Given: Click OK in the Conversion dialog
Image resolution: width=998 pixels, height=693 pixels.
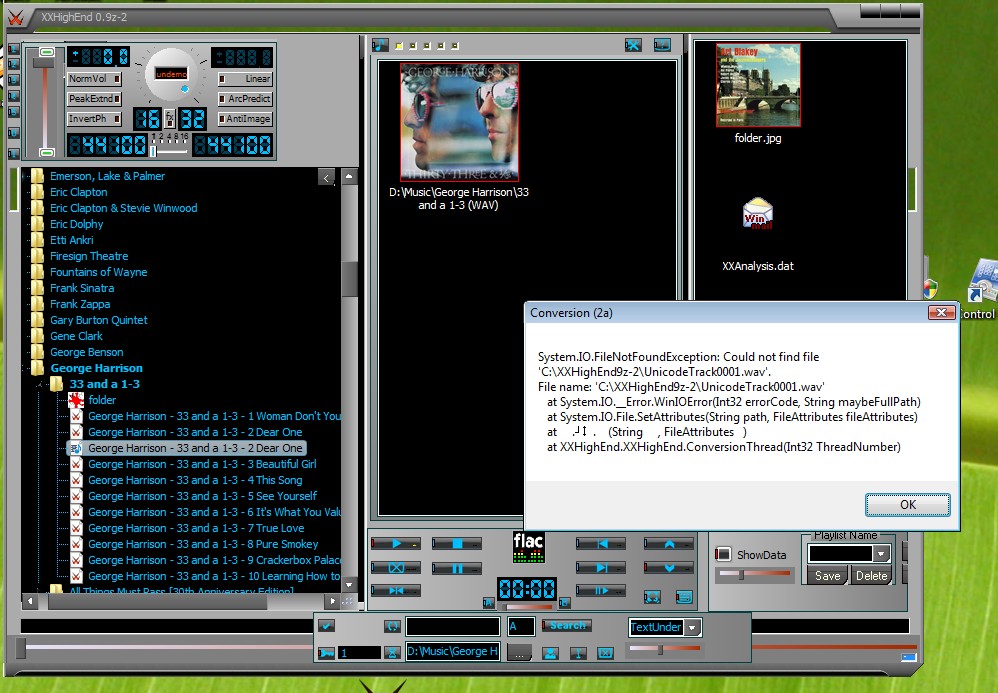Looking at the screenshot, I should coord(908,505).
